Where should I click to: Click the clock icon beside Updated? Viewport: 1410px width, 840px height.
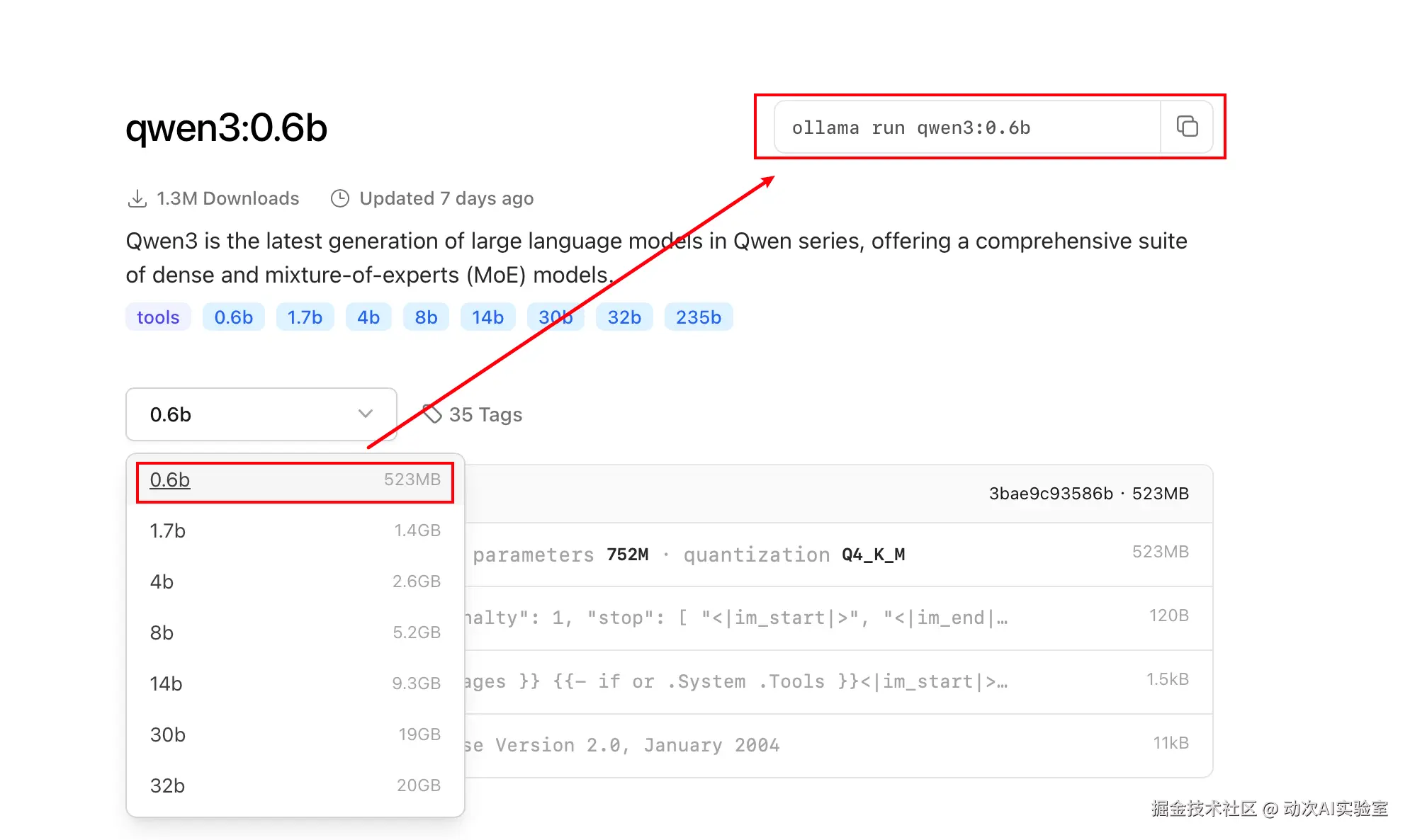click(x=340, y=198)
